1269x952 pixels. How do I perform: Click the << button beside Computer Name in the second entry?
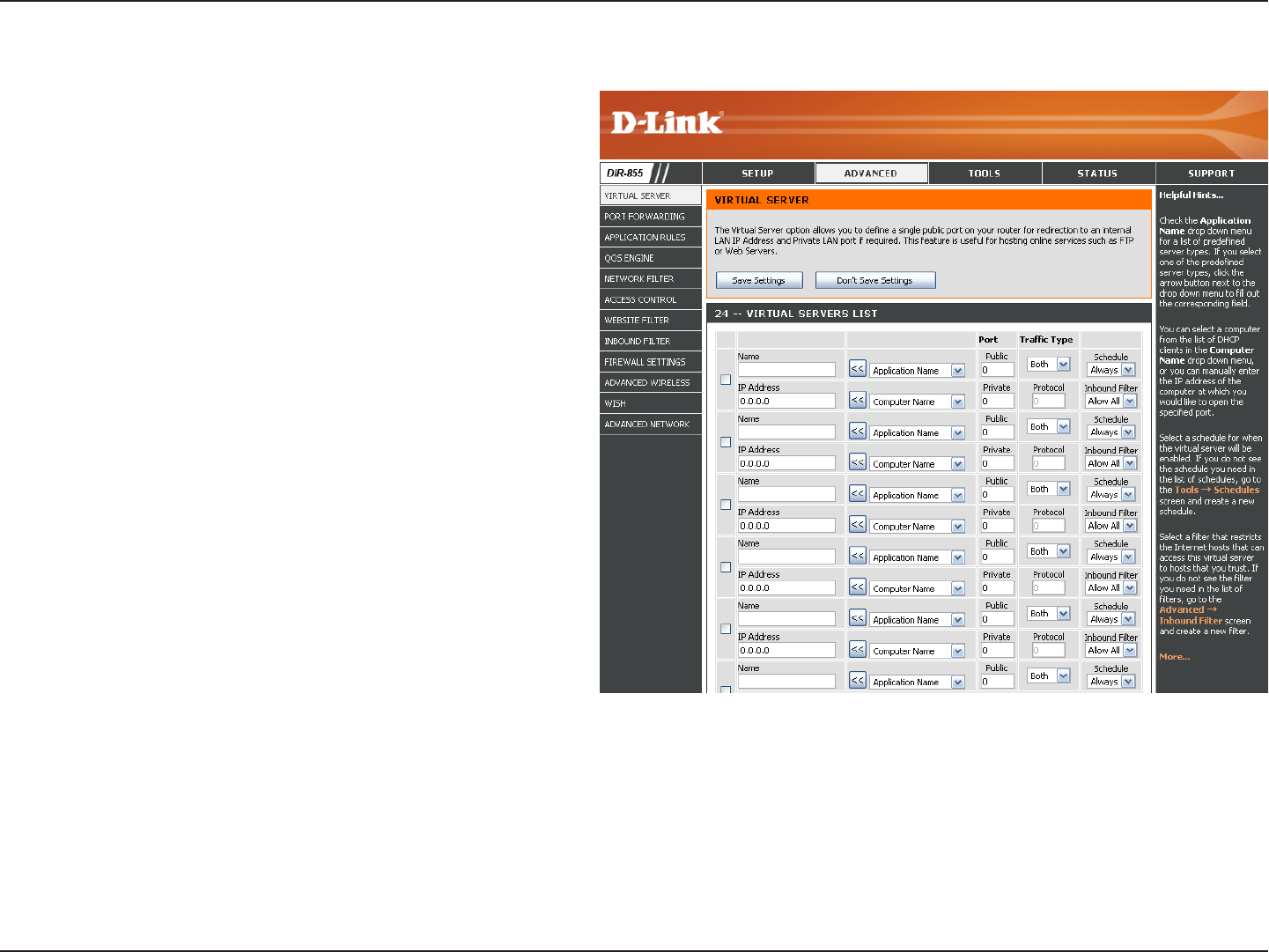coord(857,462)
